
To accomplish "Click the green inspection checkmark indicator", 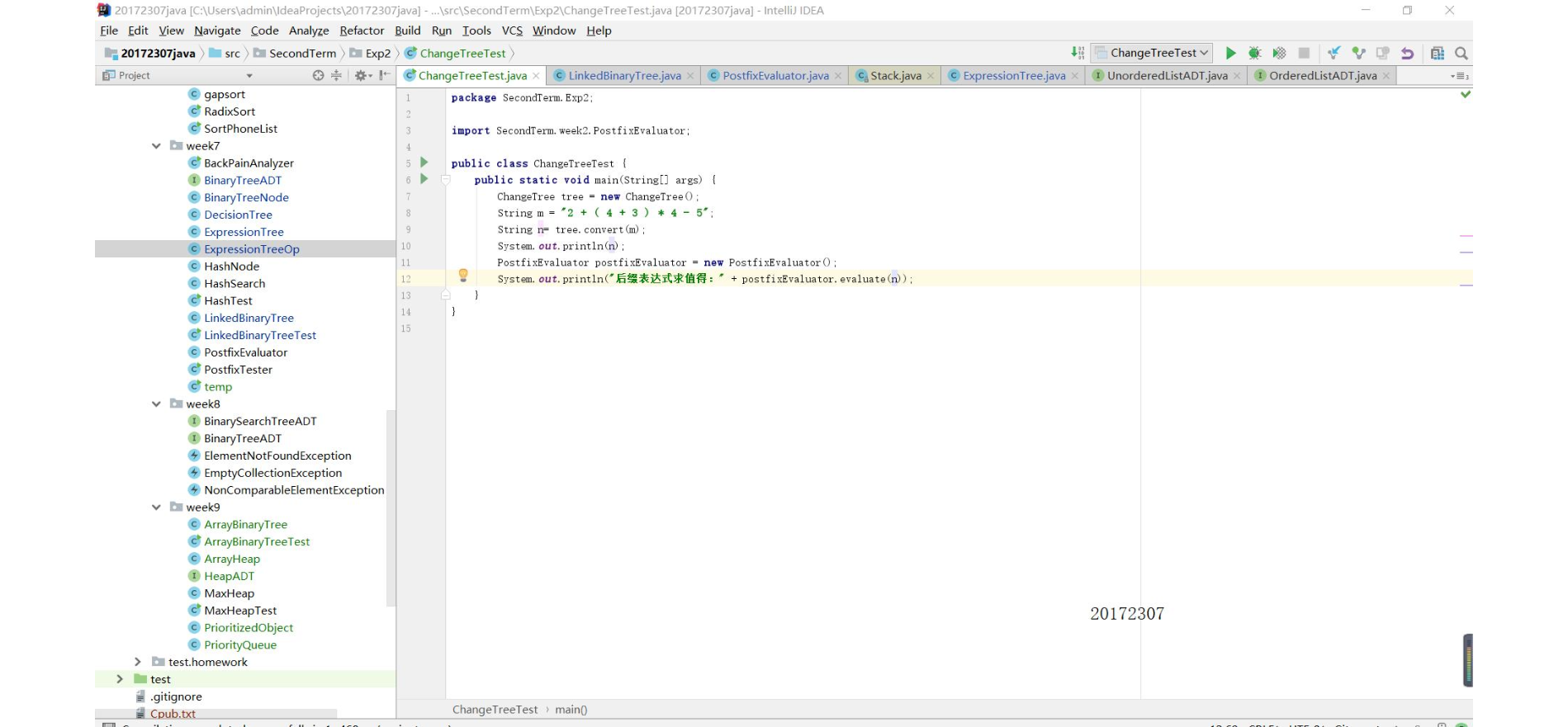I will [1466, 94].
